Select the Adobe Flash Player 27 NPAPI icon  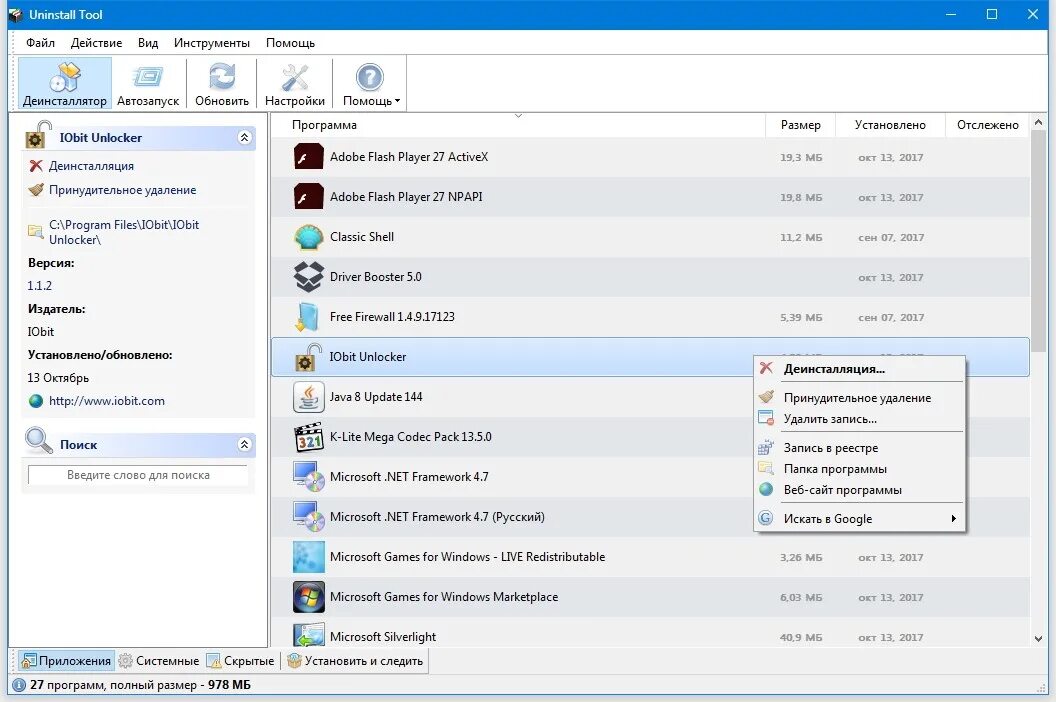[x=308, y=197]
